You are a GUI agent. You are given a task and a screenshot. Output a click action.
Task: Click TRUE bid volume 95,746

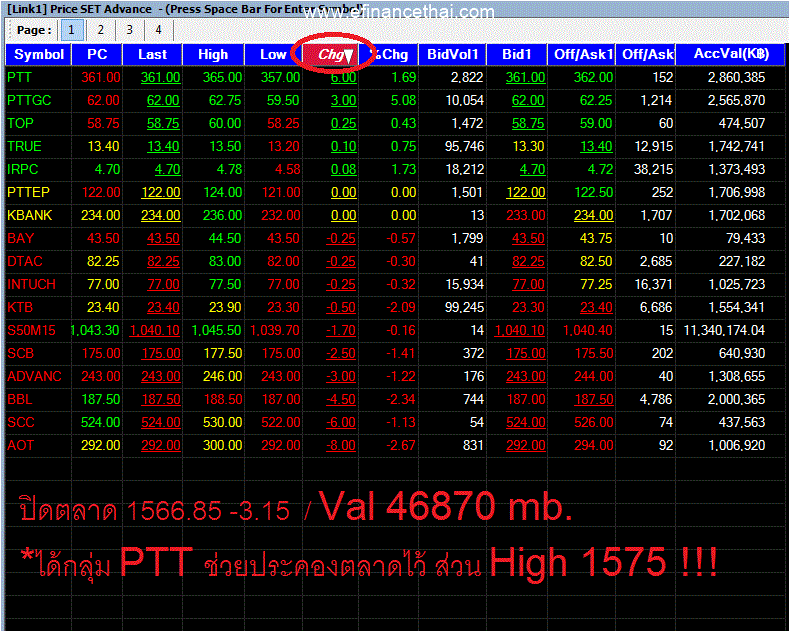tap(464, 146)
